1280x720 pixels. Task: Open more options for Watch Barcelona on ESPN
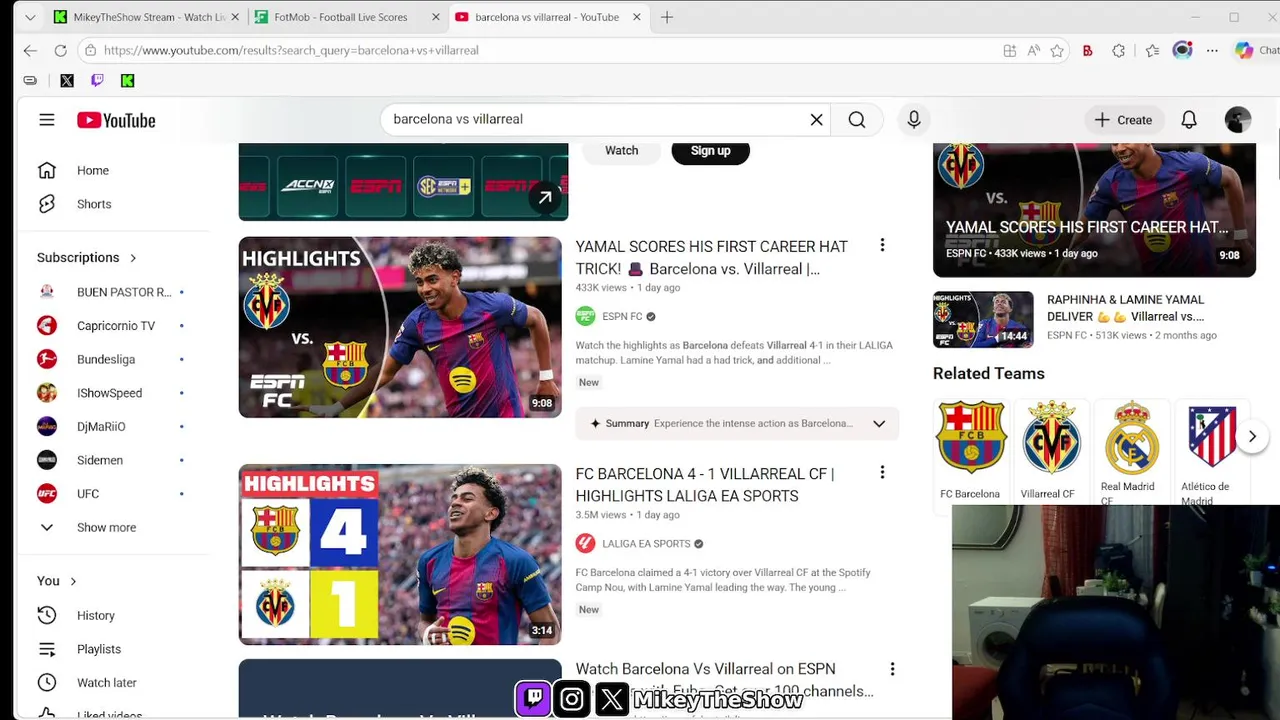(x=892, y=669)
